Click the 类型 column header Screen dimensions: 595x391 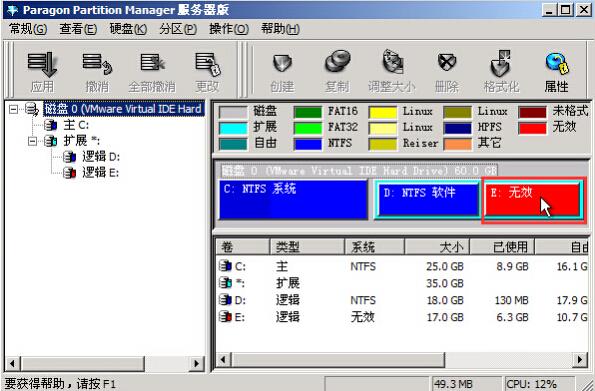tap(307, 248)
